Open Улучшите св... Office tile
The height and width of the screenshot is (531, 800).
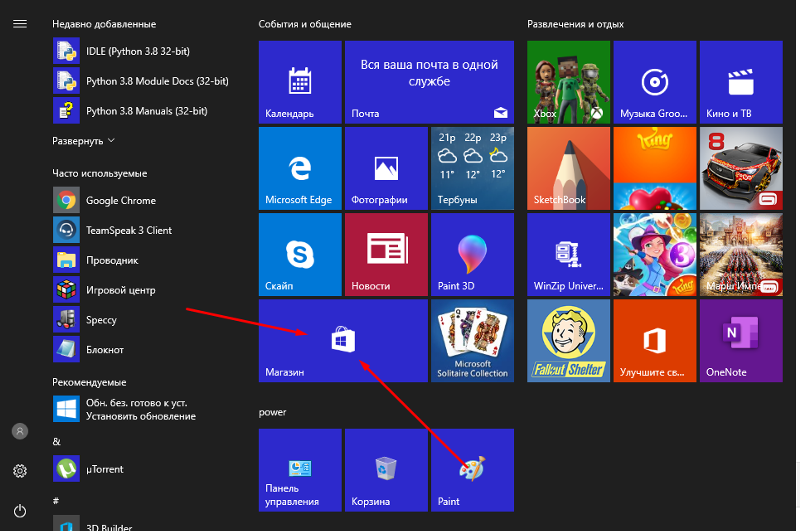[x=655, y=341]
